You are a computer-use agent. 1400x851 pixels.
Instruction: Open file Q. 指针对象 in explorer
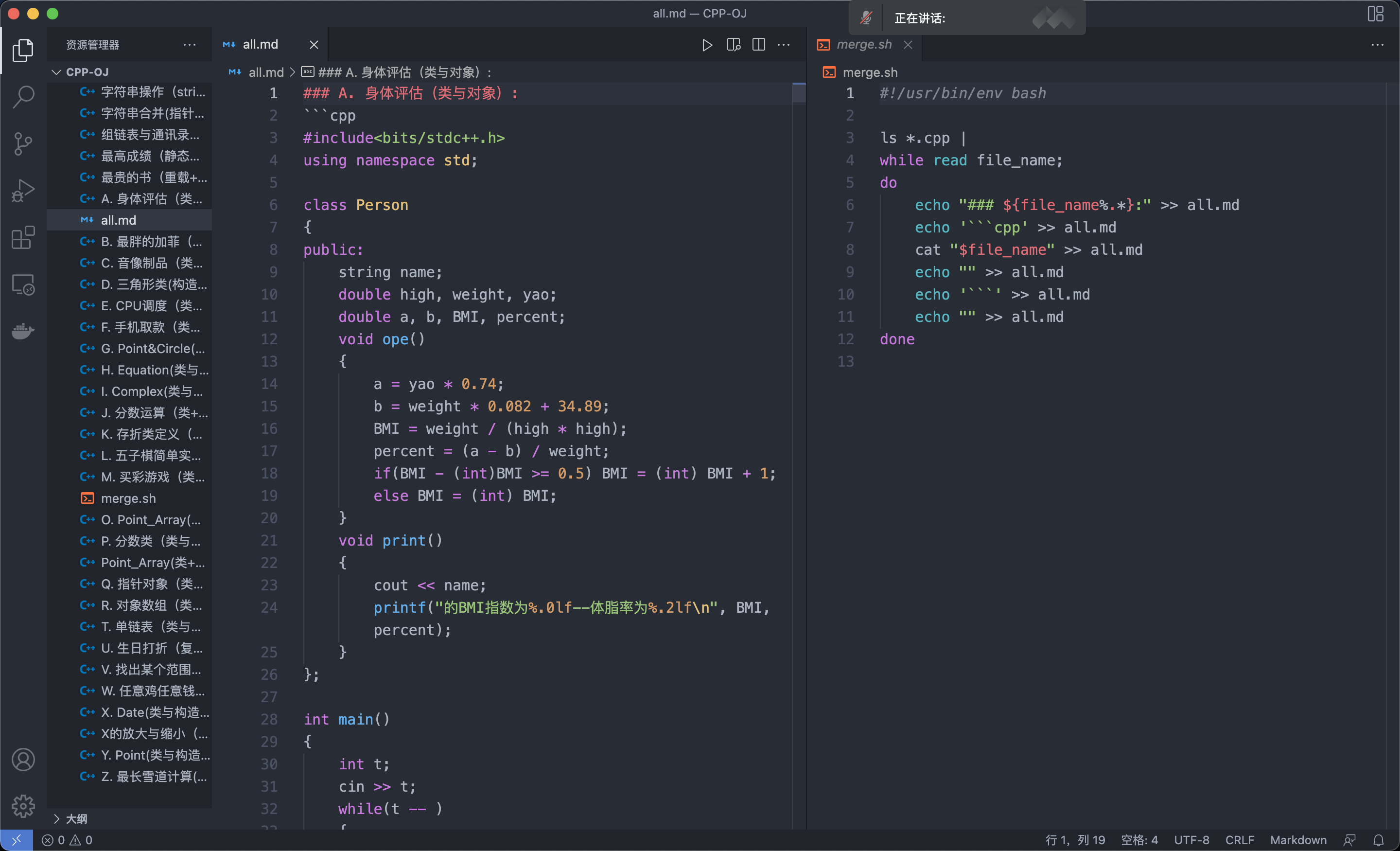(129, 584)
